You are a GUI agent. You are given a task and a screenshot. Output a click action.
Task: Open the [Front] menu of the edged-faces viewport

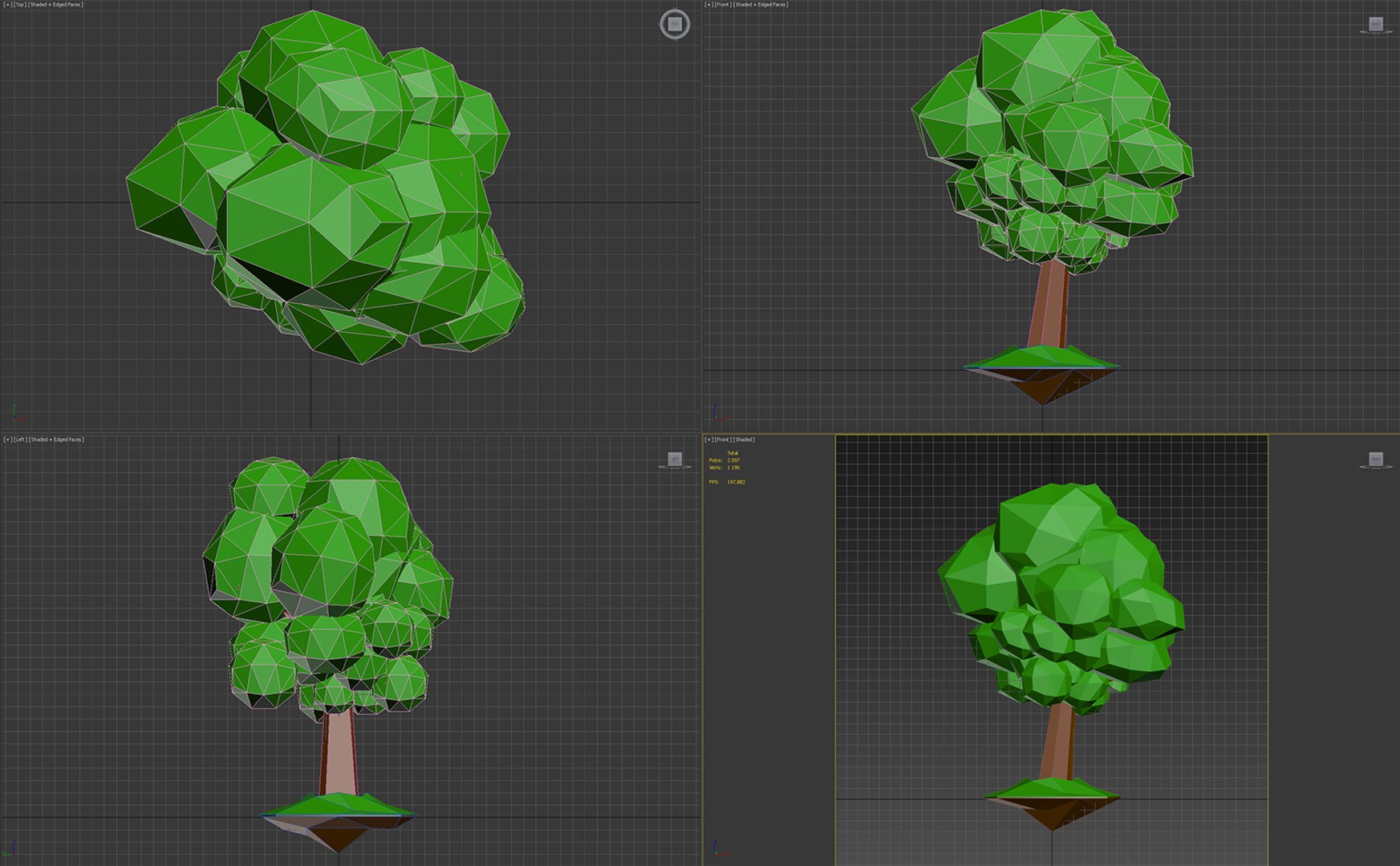coord(723,5)
